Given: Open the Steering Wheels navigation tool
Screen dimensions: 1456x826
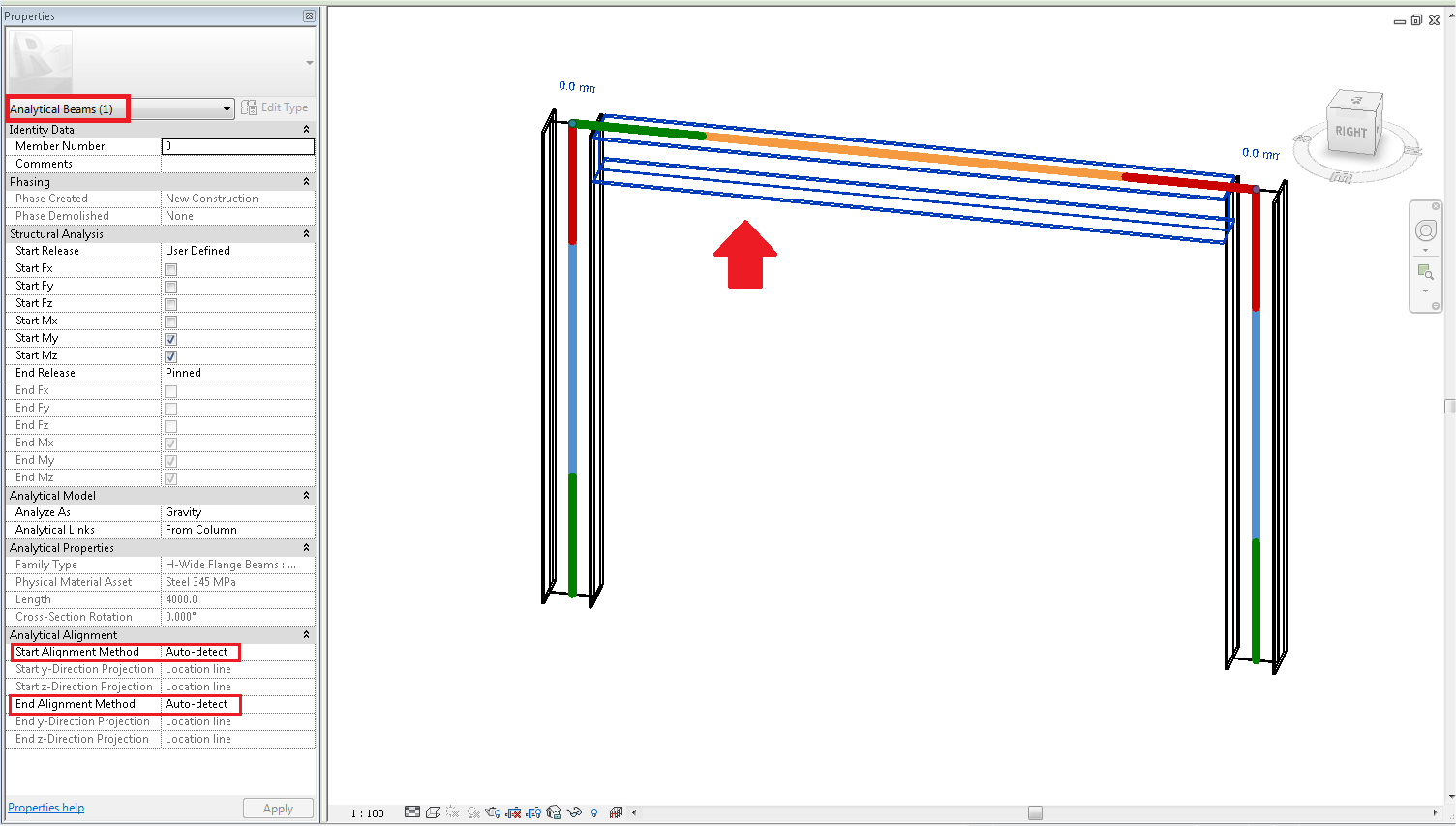Looking at the screenshot, I should click(1425, 230).
